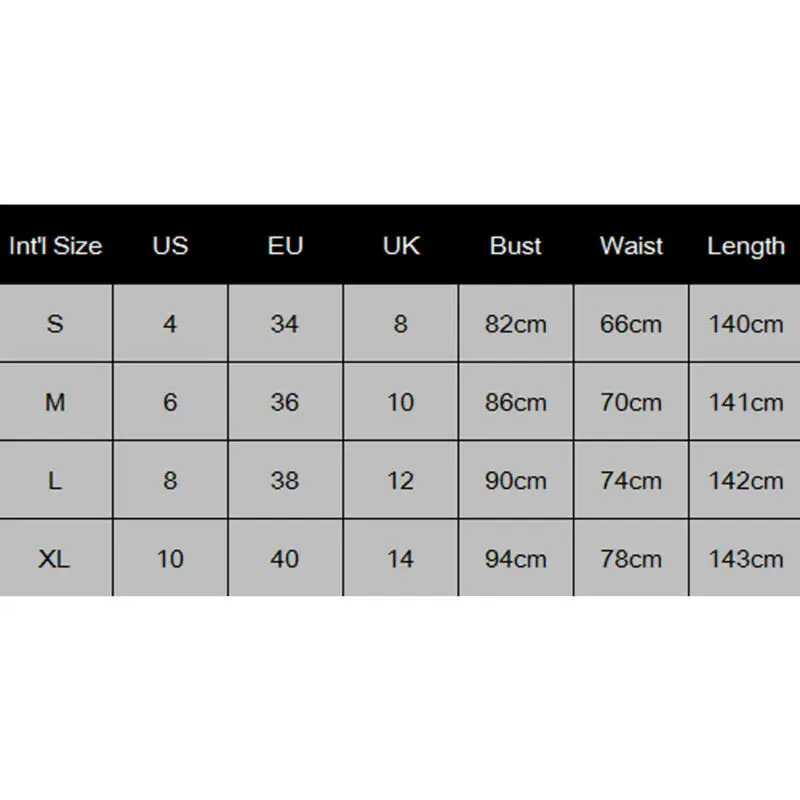800x800 pixels.
Task: Click the EU column header
Action: click(x=285, y=246)
